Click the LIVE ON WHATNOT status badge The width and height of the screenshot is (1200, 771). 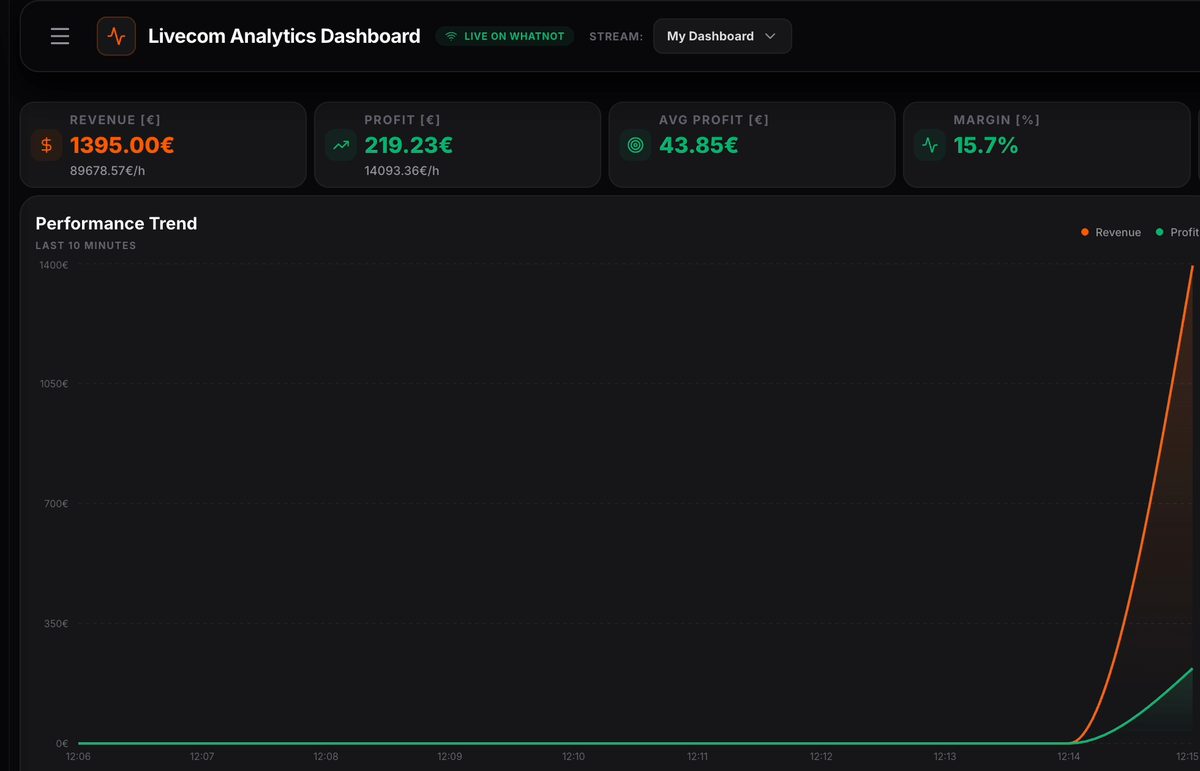pyautogui.click(x=505, y=36)
